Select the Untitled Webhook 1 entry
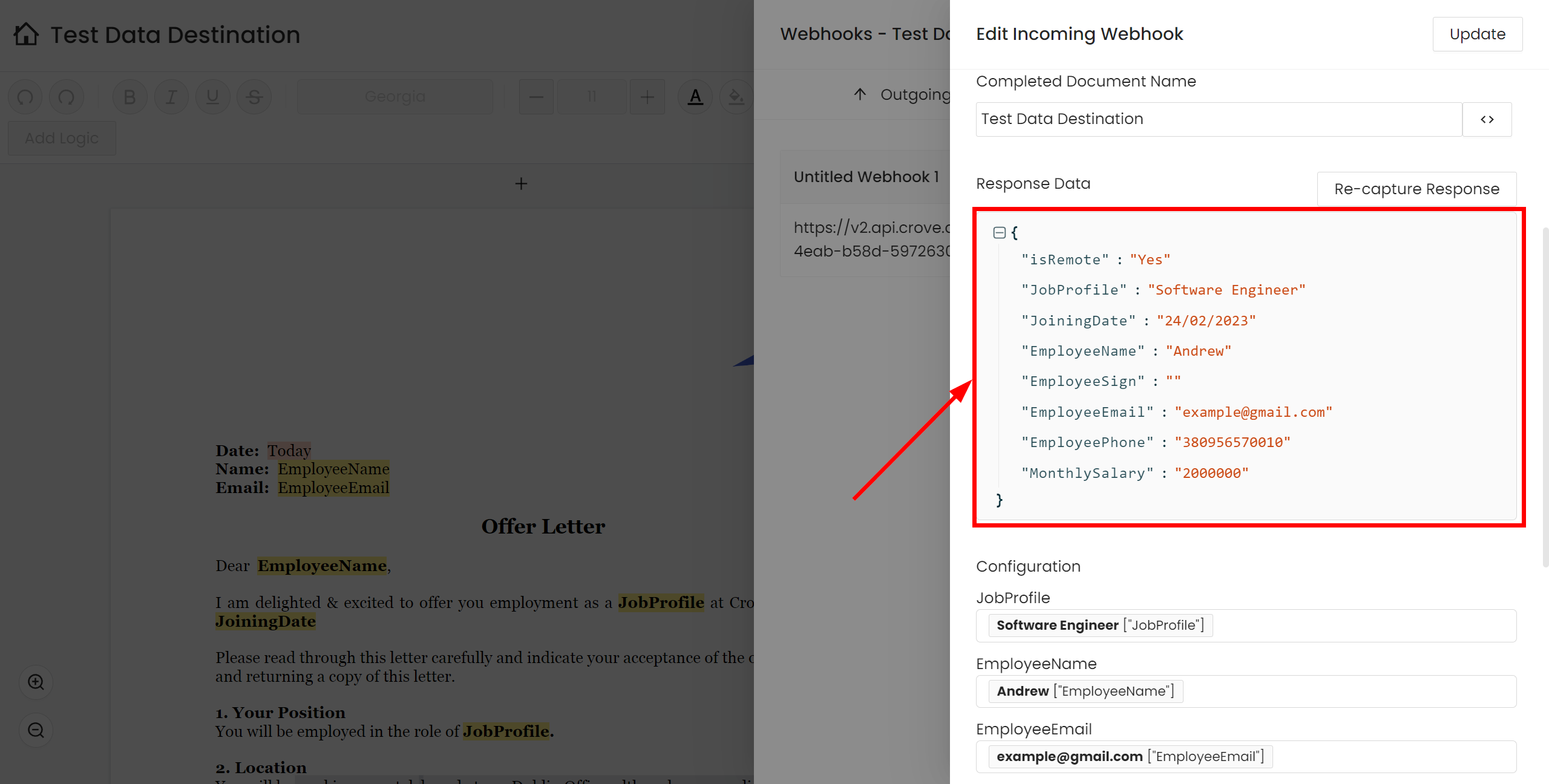This screenshot has width=1549, height=784. click(866, 177)
